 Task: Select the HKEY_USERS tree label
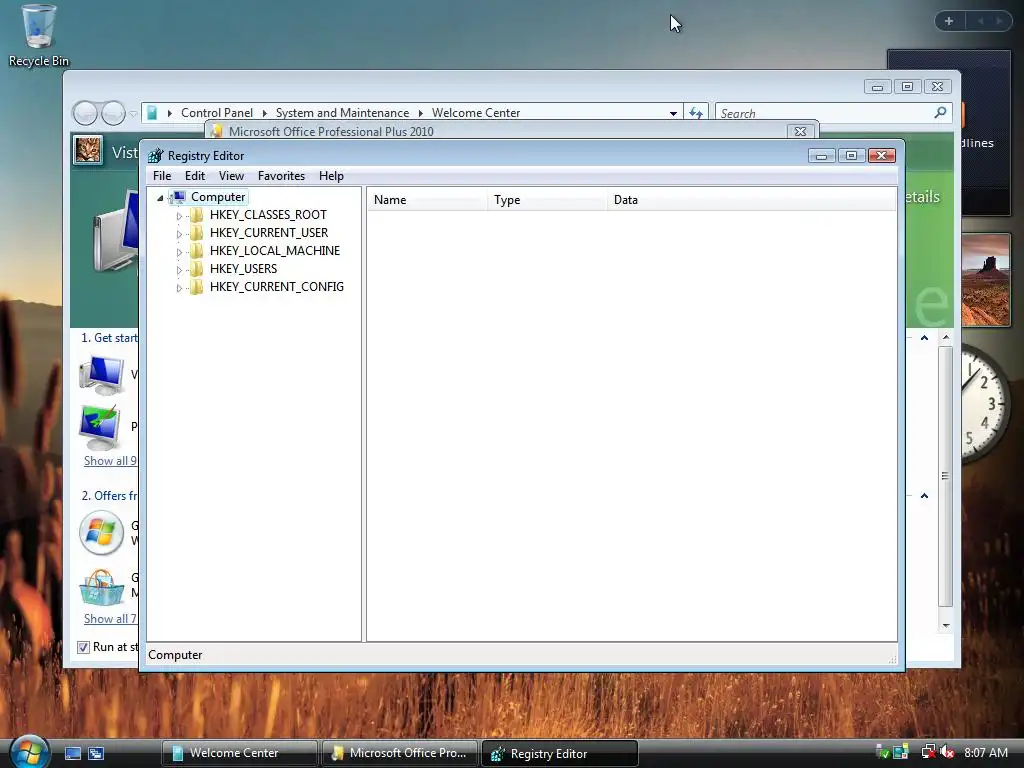coord(243,269)
